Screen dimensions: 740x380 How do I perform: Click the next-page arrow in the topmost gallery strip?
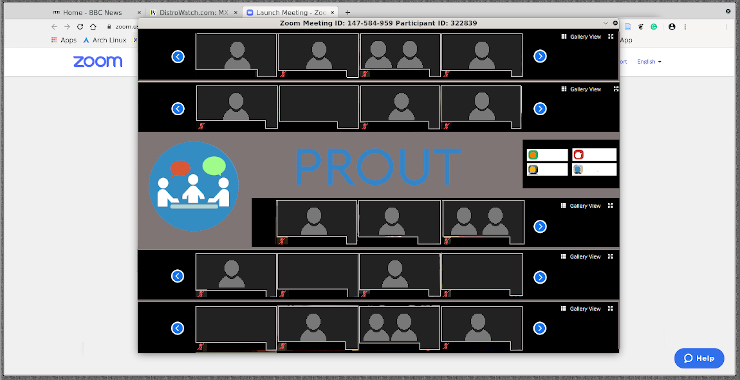point(540,56)
